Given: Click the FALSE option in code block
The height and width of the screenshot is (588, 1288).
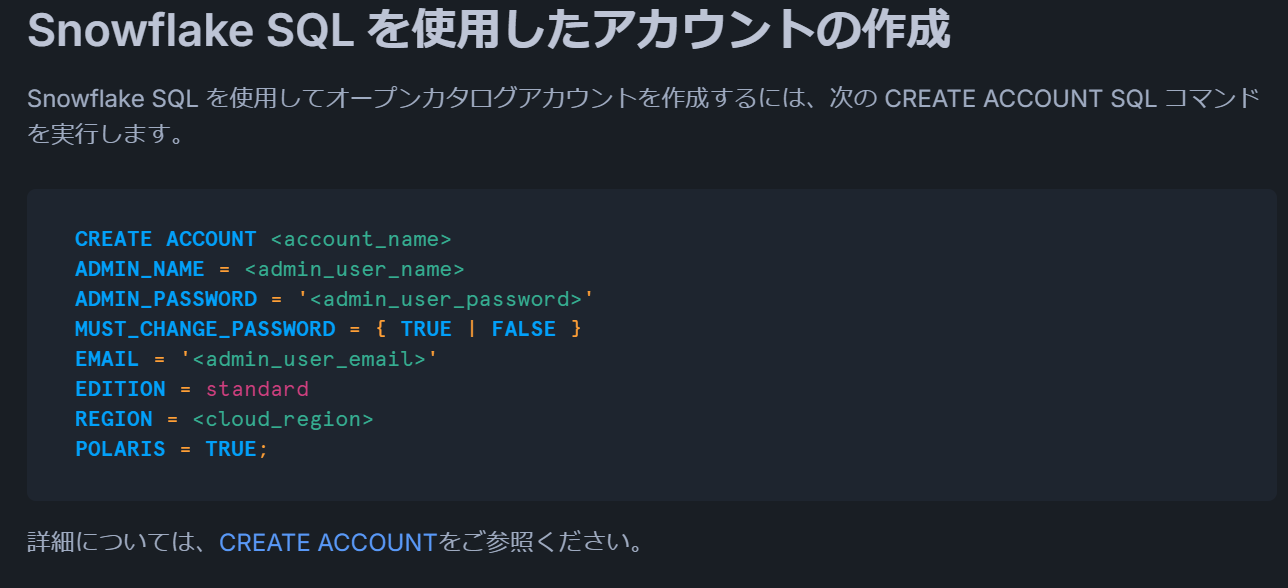Looking at the screenshot, I should coord(523,329).
